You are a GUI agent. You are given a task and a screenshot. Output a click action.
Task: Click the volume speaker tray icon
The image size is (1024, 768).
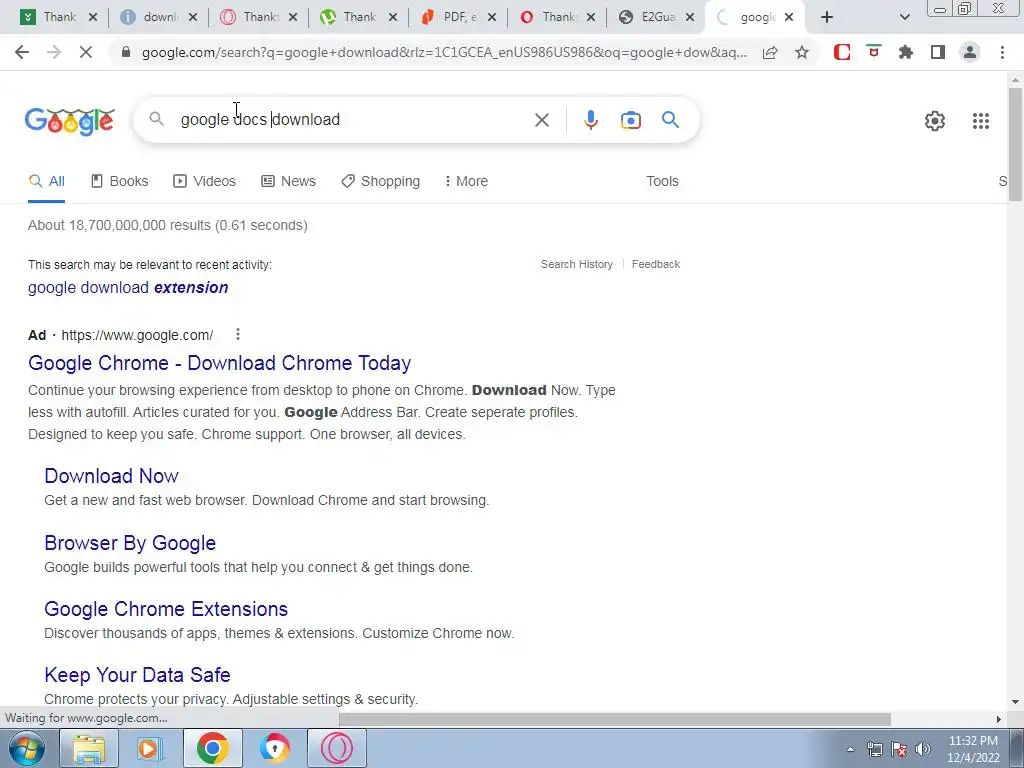923,749
